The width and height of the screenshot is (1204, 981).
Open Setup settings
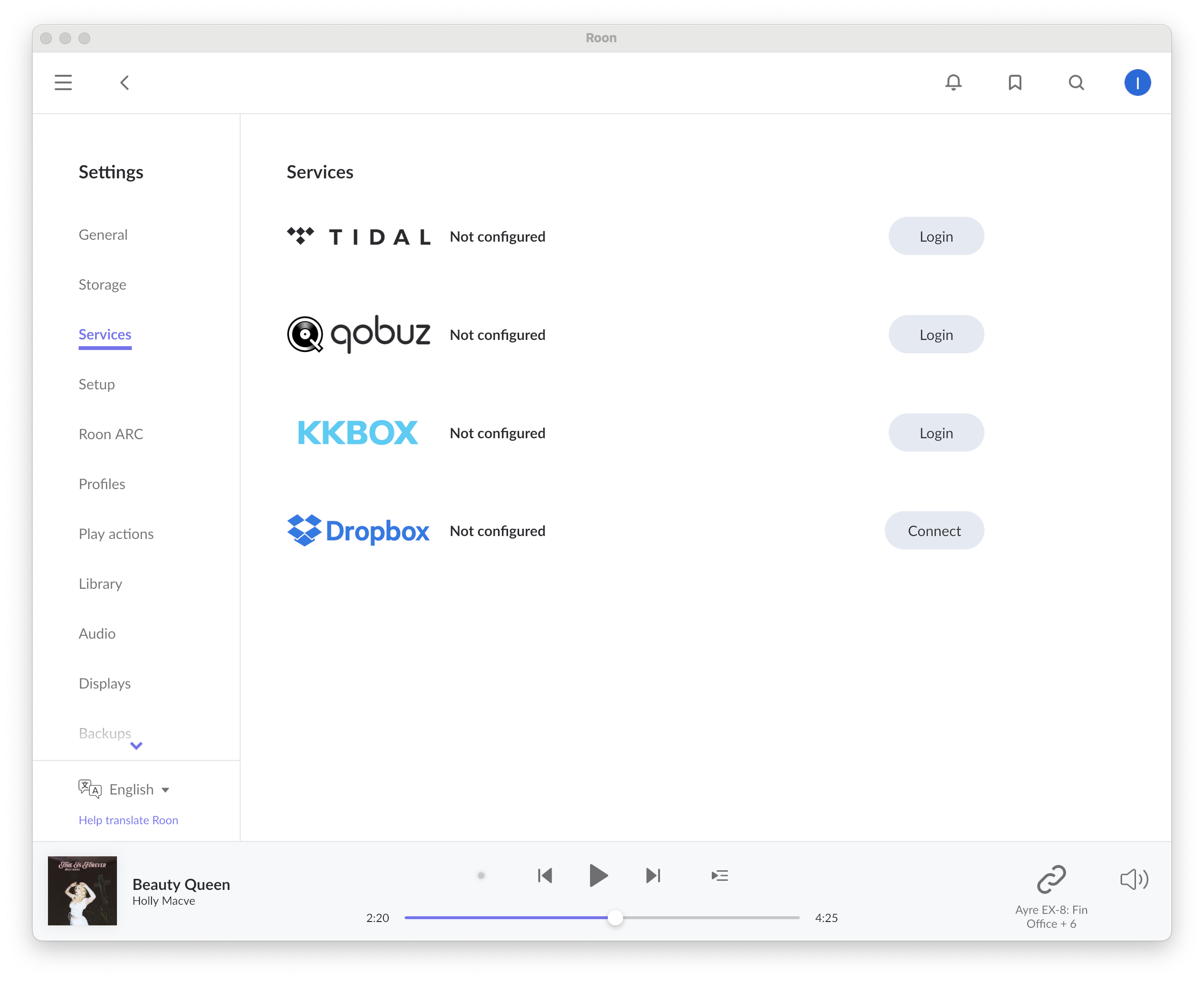[96, 384]
